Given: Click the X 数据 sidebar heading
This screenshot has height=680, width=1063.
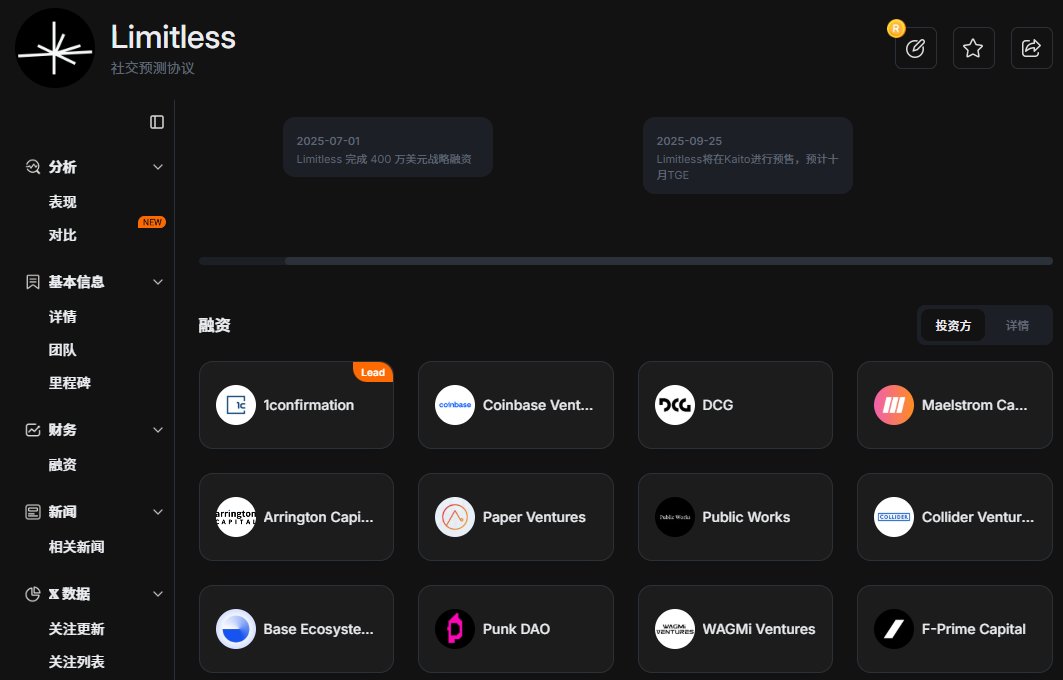Looking at the screenshot, I should 69,594.
